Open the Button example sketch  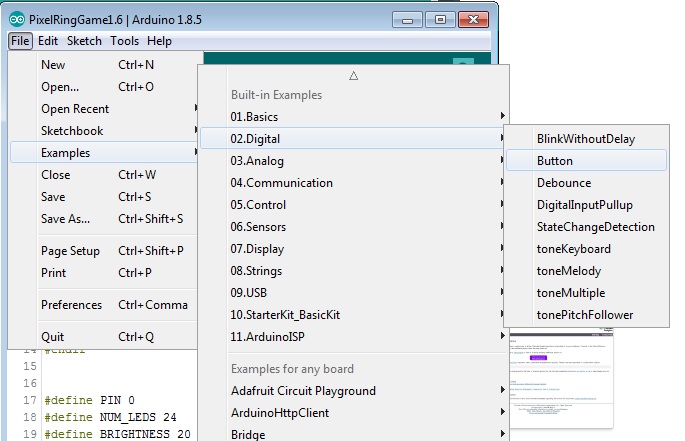(586, 160)
